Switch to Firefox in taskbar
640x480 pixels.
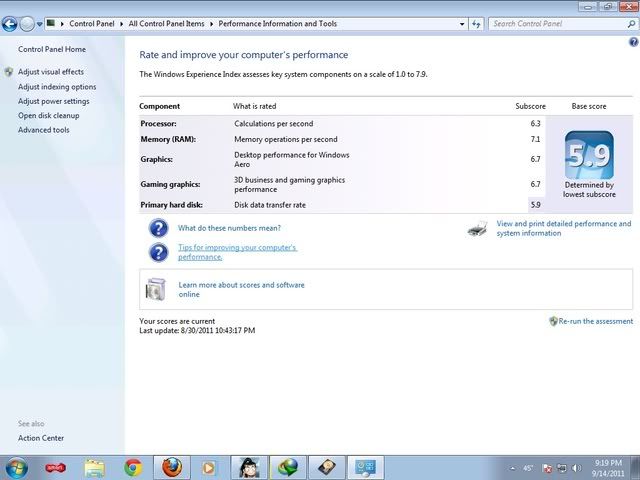coord(172,467)
